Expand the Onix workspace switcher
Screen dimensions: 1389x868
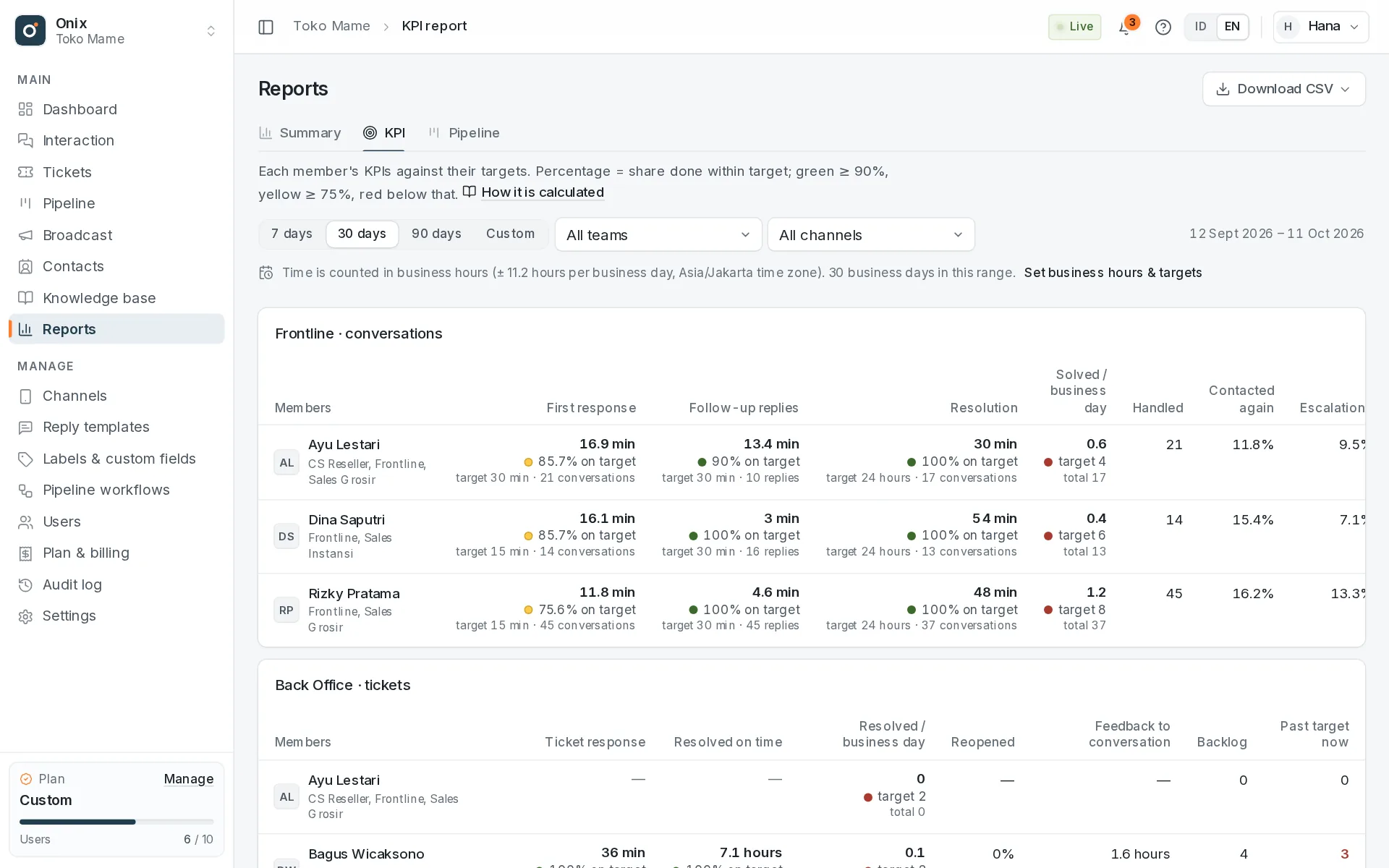coord(211,30)
